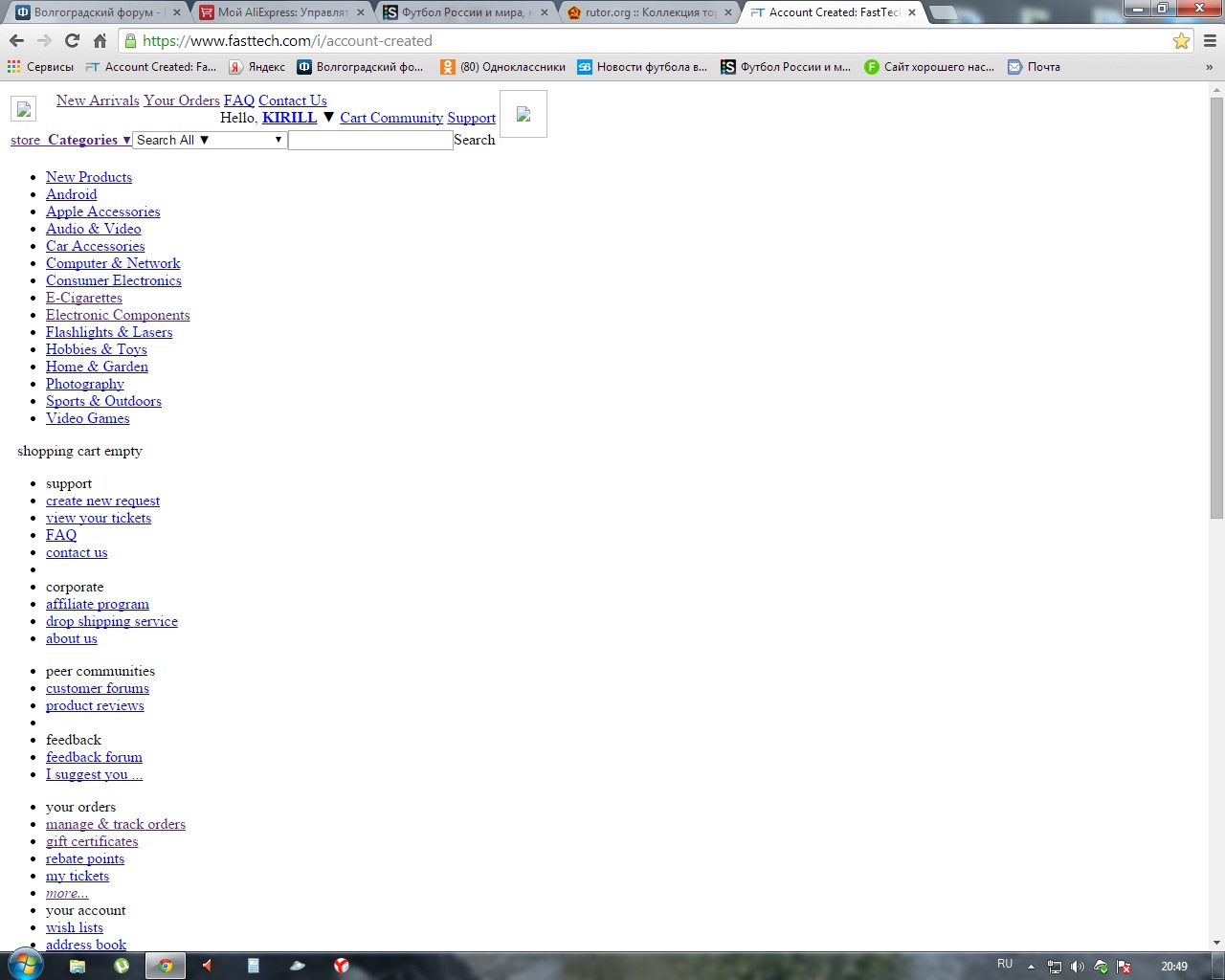This screenshot has height=980, width=1225.
Task: Click the volume icon in system tray
Action: point(1078,967)
